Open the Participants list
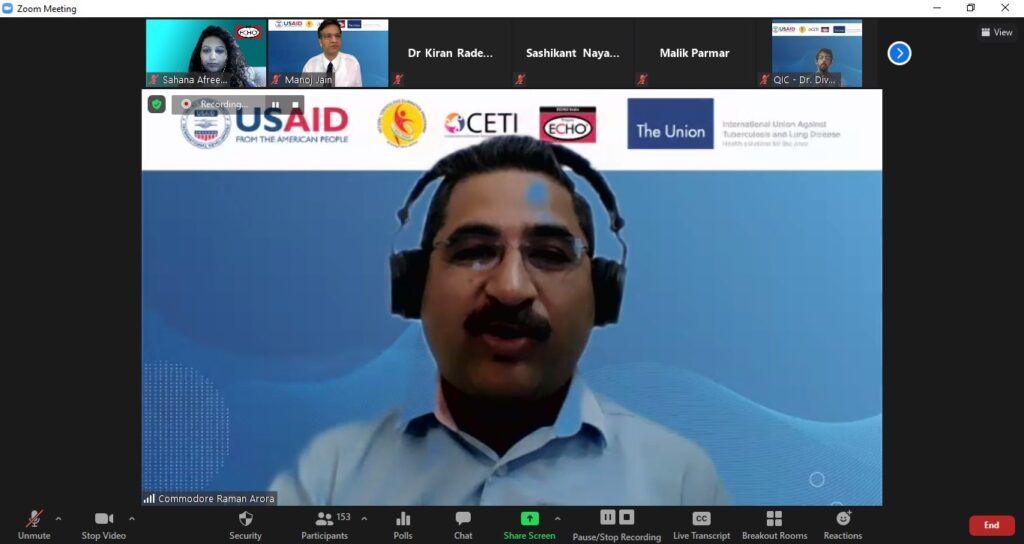The height and width of the screenshot is (544, 1024). 325,524
